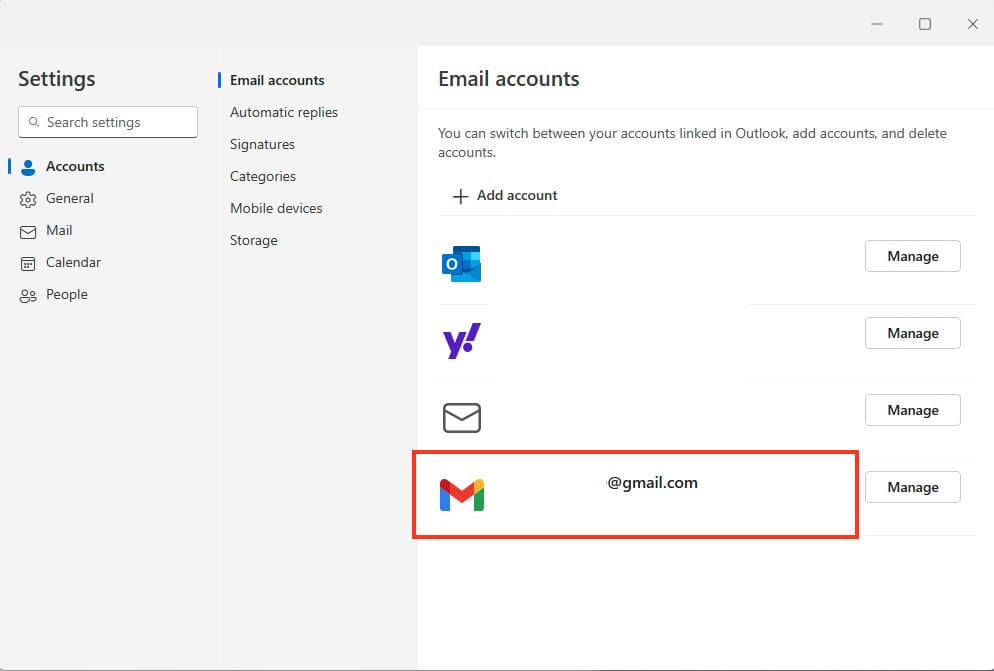Manage the Outlook account
Screen dimensions: 994x671
(912, 256)
